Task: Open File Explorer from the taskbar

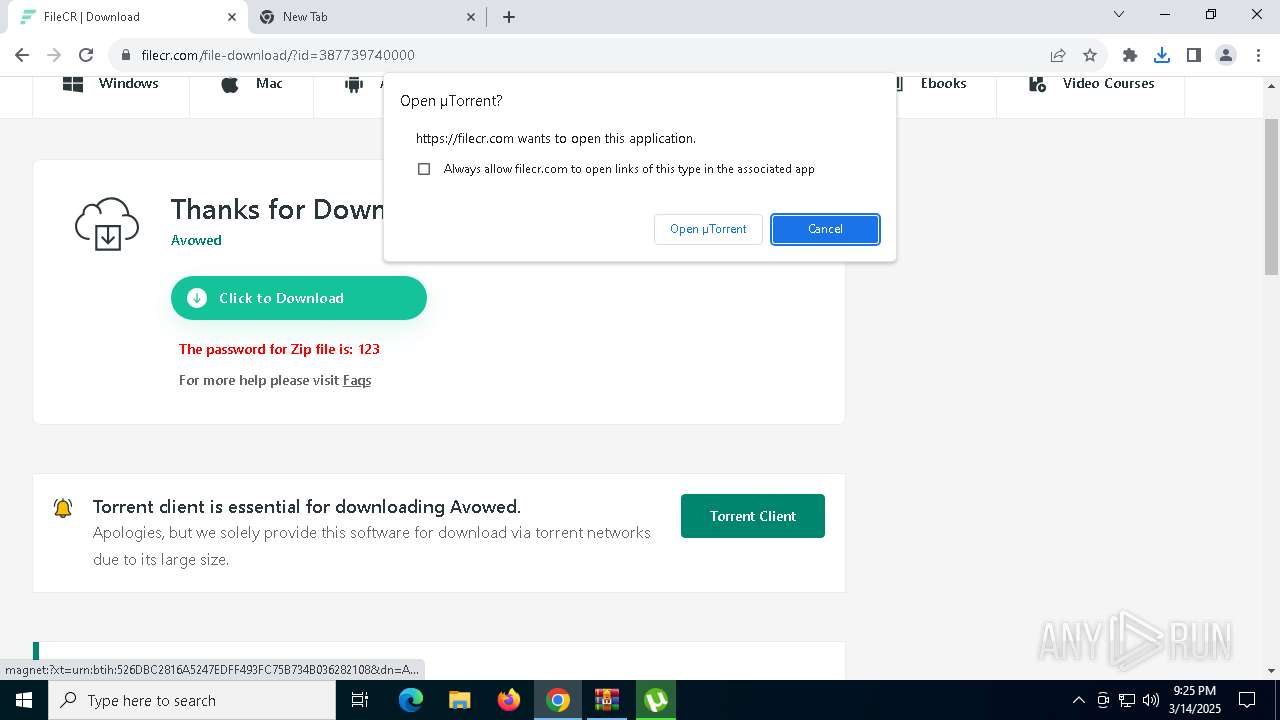Action: 460,700
